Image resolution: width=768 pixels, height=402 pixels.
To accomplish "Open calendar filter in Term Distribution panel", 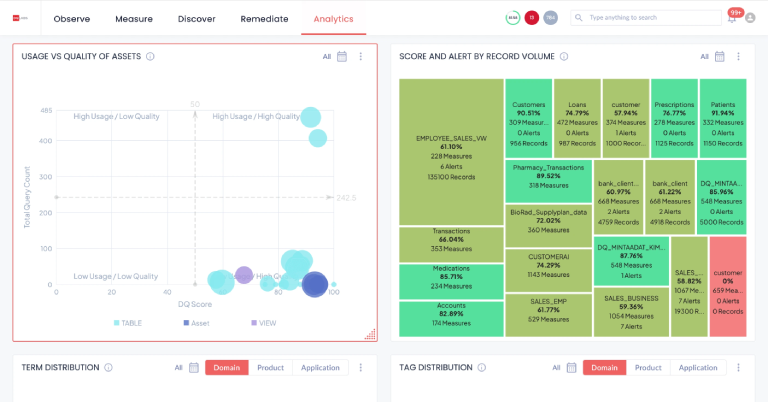I will coord(194,368).
